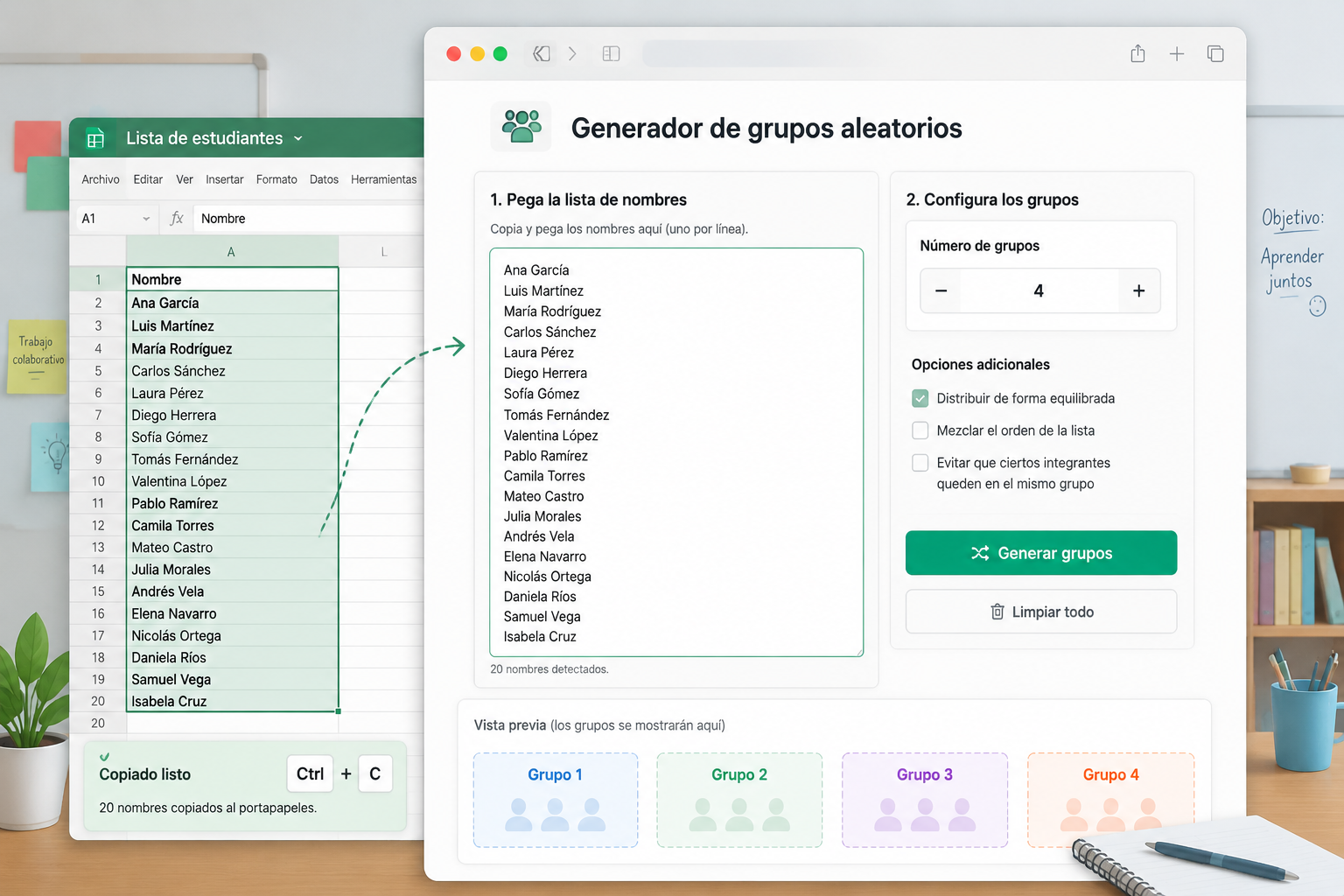
Task: Click the Grupo 1 preview card
Action: 556,800
